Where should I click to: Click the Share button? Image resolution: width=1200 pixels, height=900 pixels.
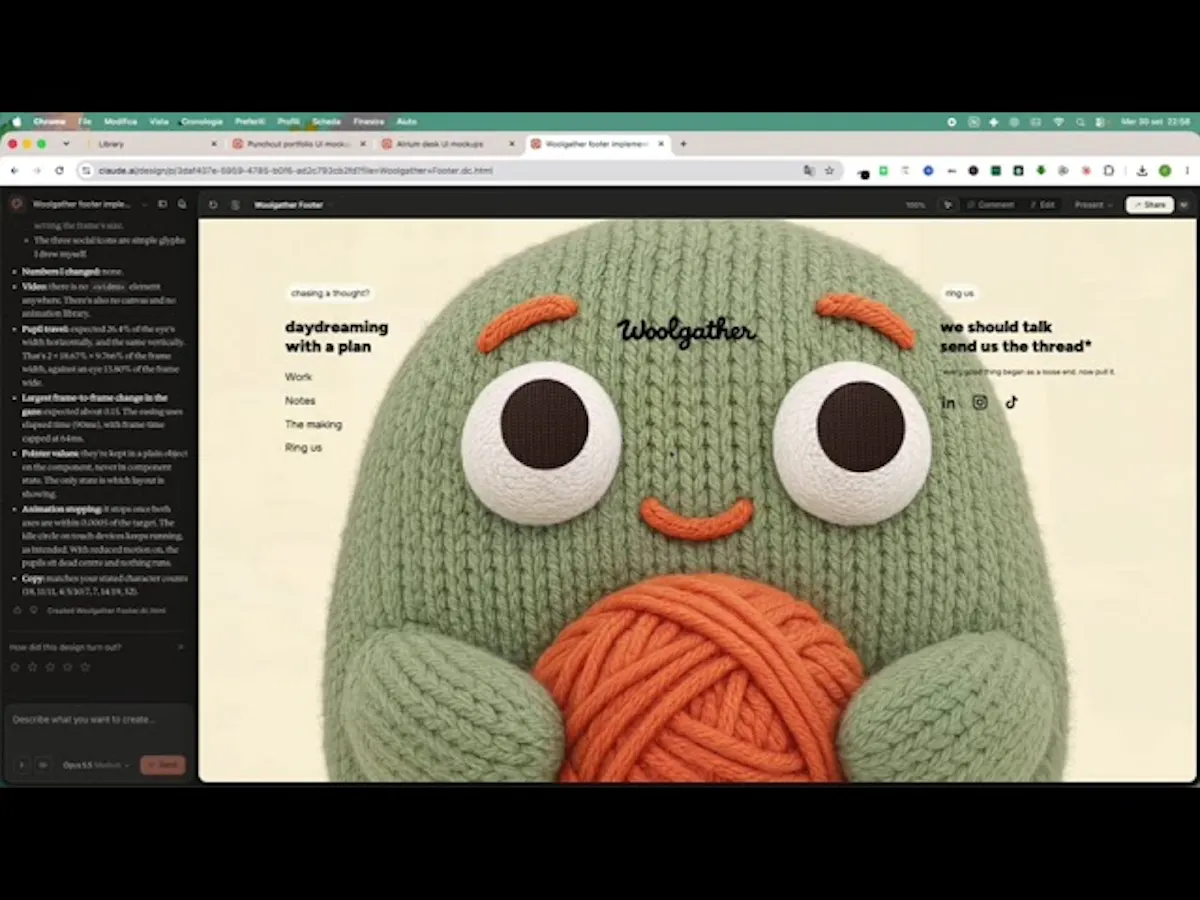pyautogui.click(x=1149, y=204)
